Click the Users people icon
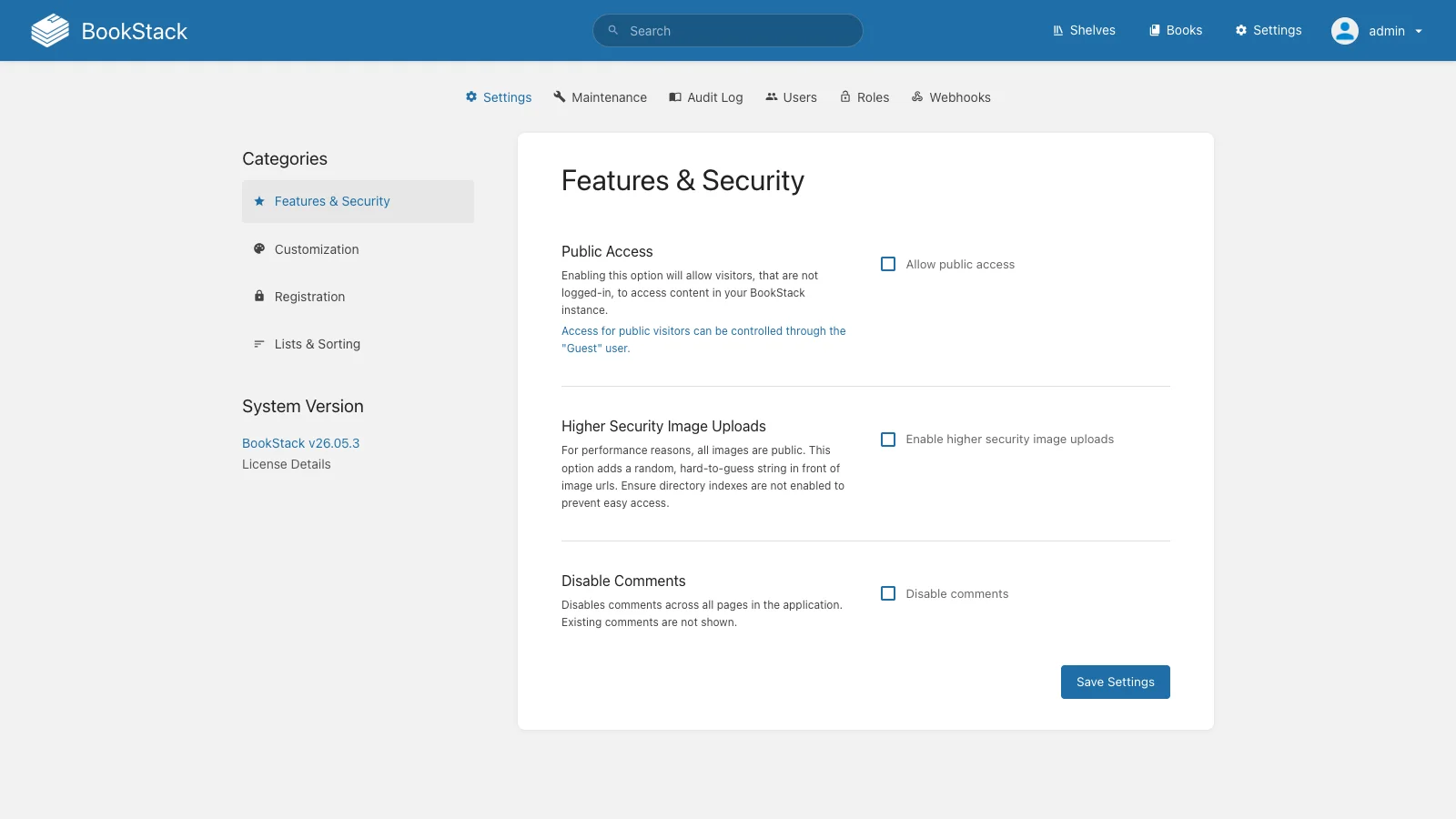 772,96
